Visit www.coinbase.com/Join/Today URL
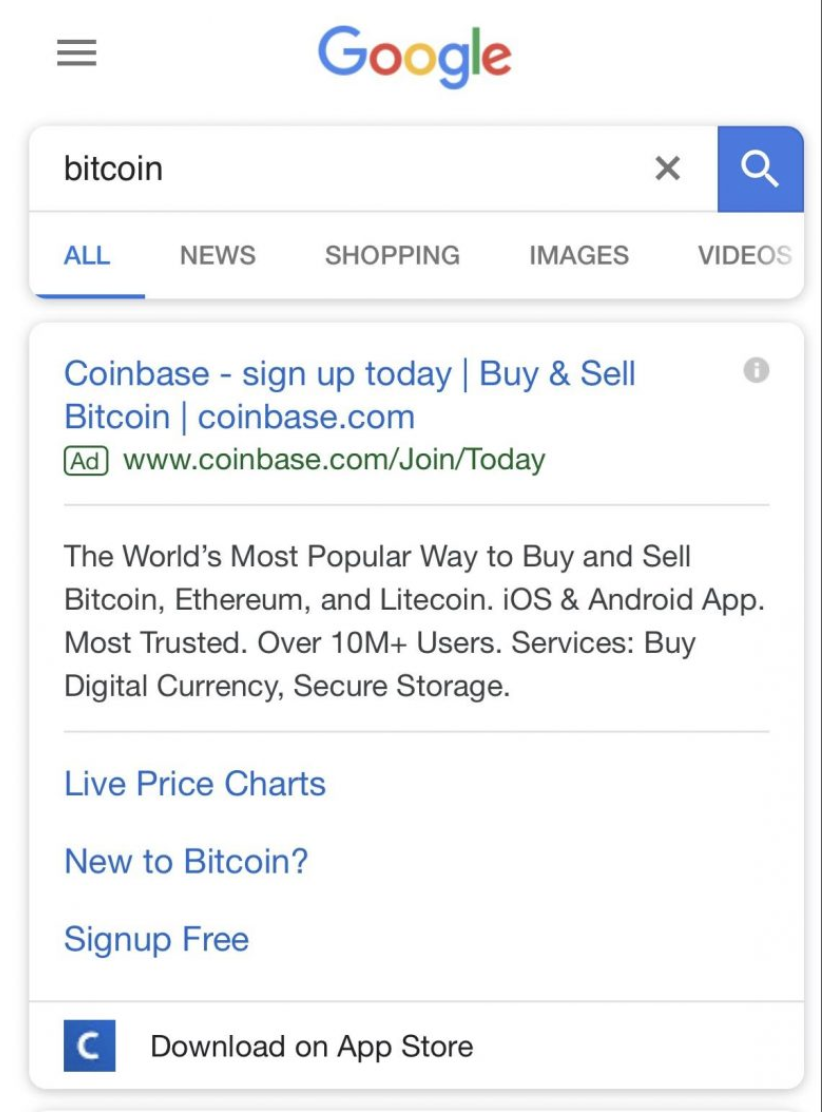Viewport: 834px width, 1120px height. (333, 459)
